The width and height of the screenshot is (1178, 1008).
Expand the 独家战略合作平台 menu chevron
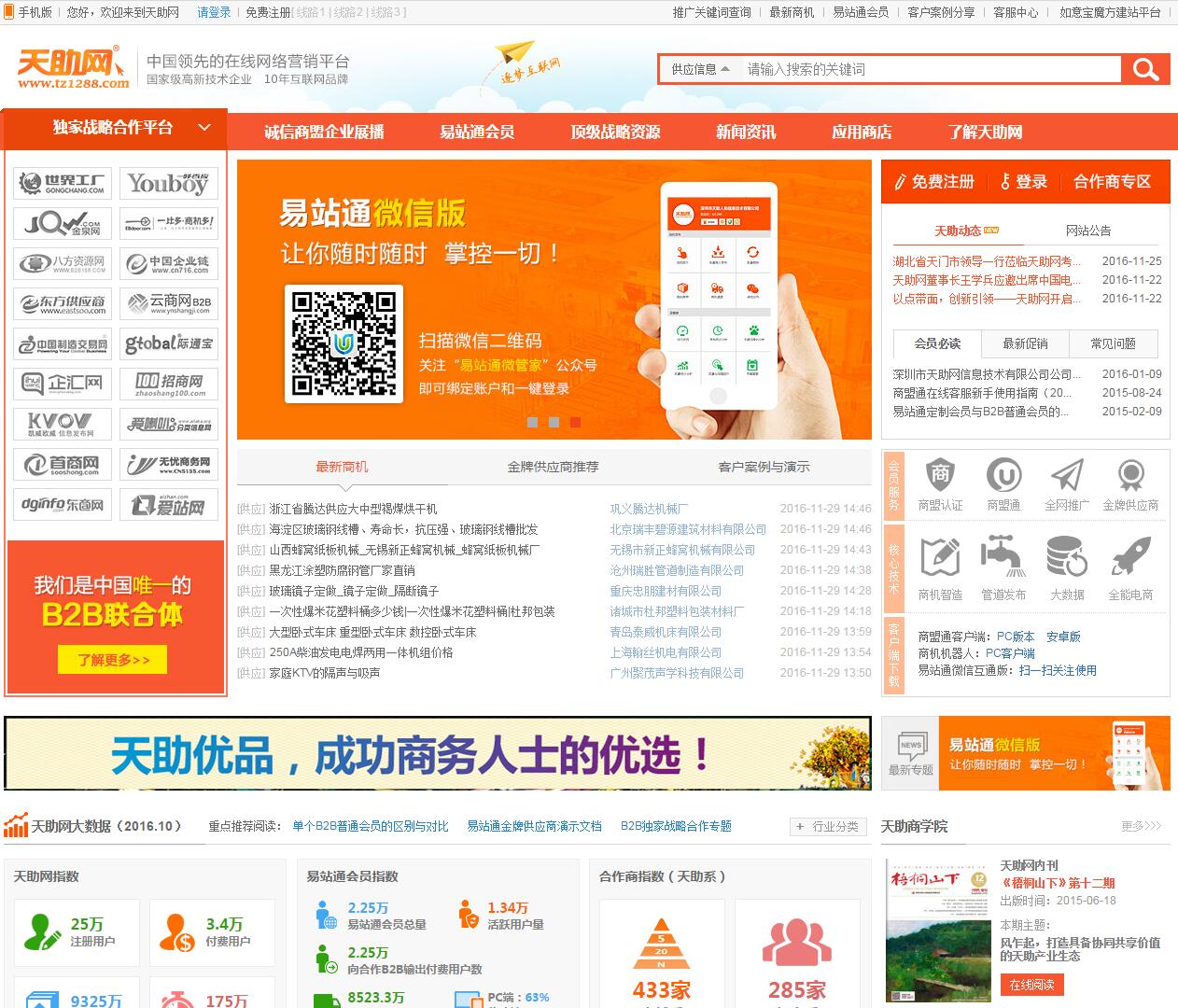pos(204,128)
